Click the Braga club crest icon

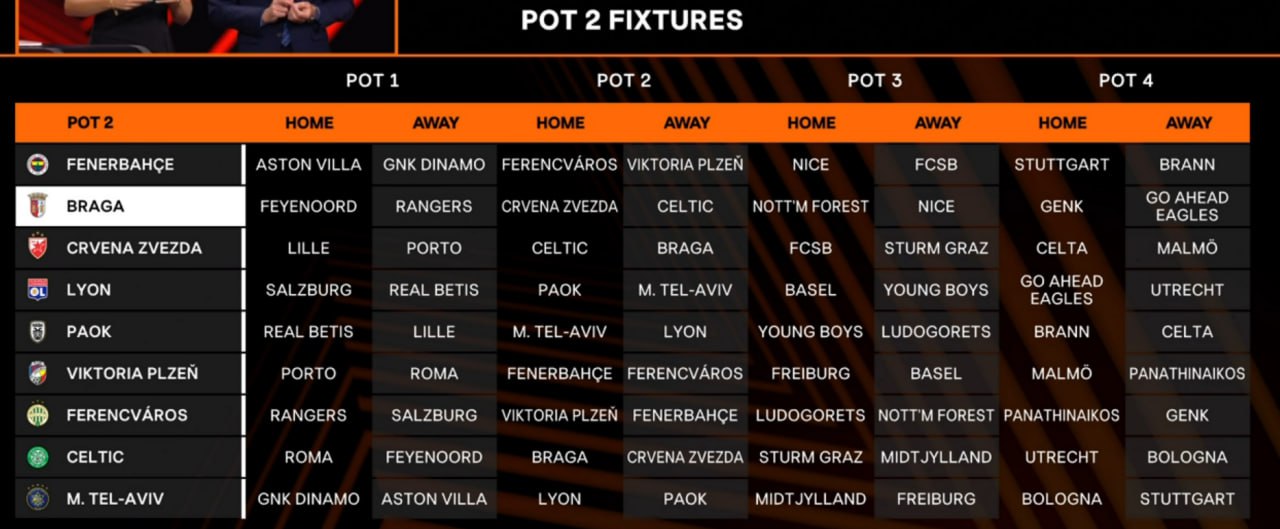pyautogui.click(x=38, y=206)
